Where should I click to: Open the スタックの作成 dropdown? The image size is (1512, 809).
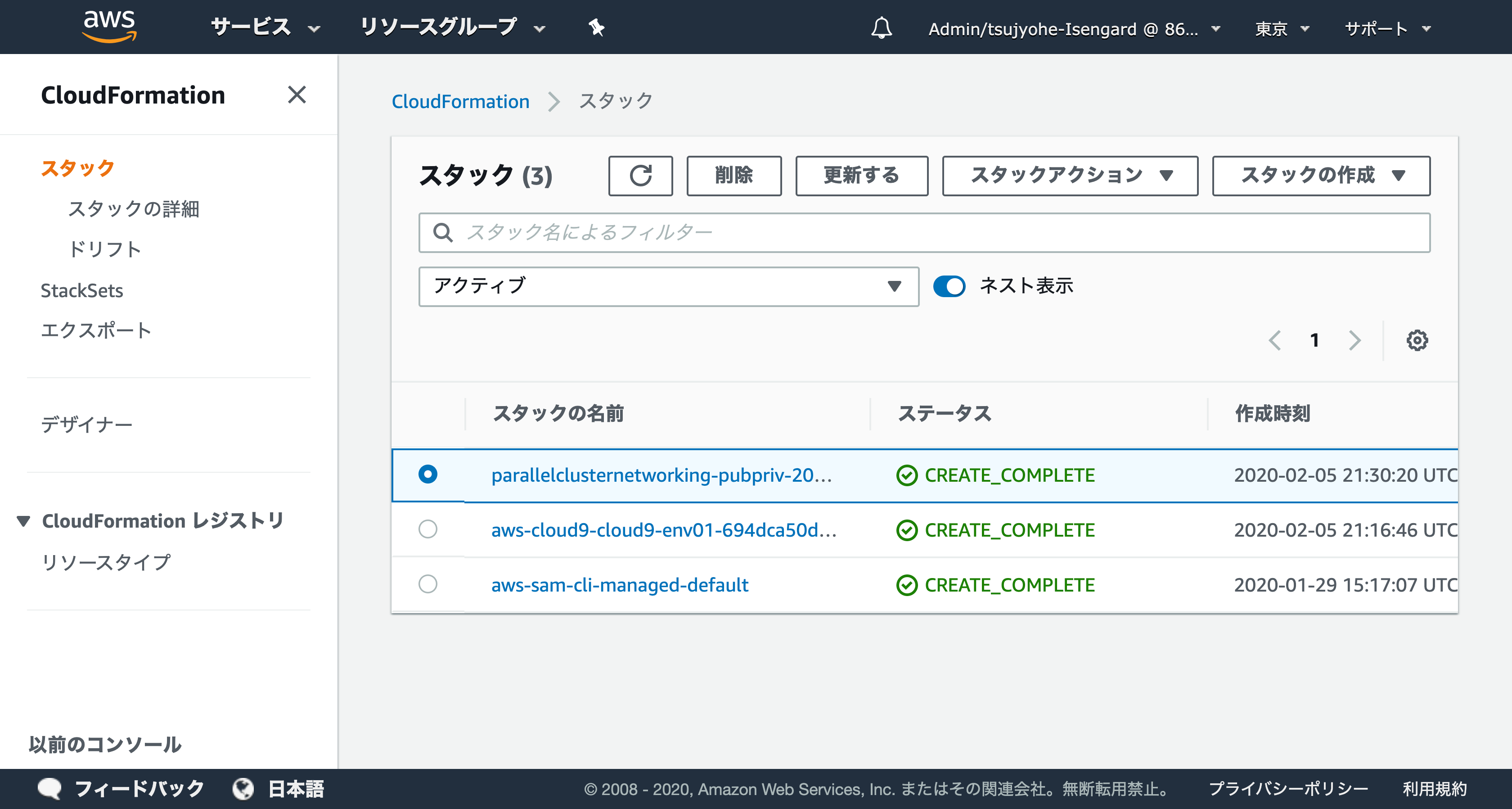(x=1321, y=176)
